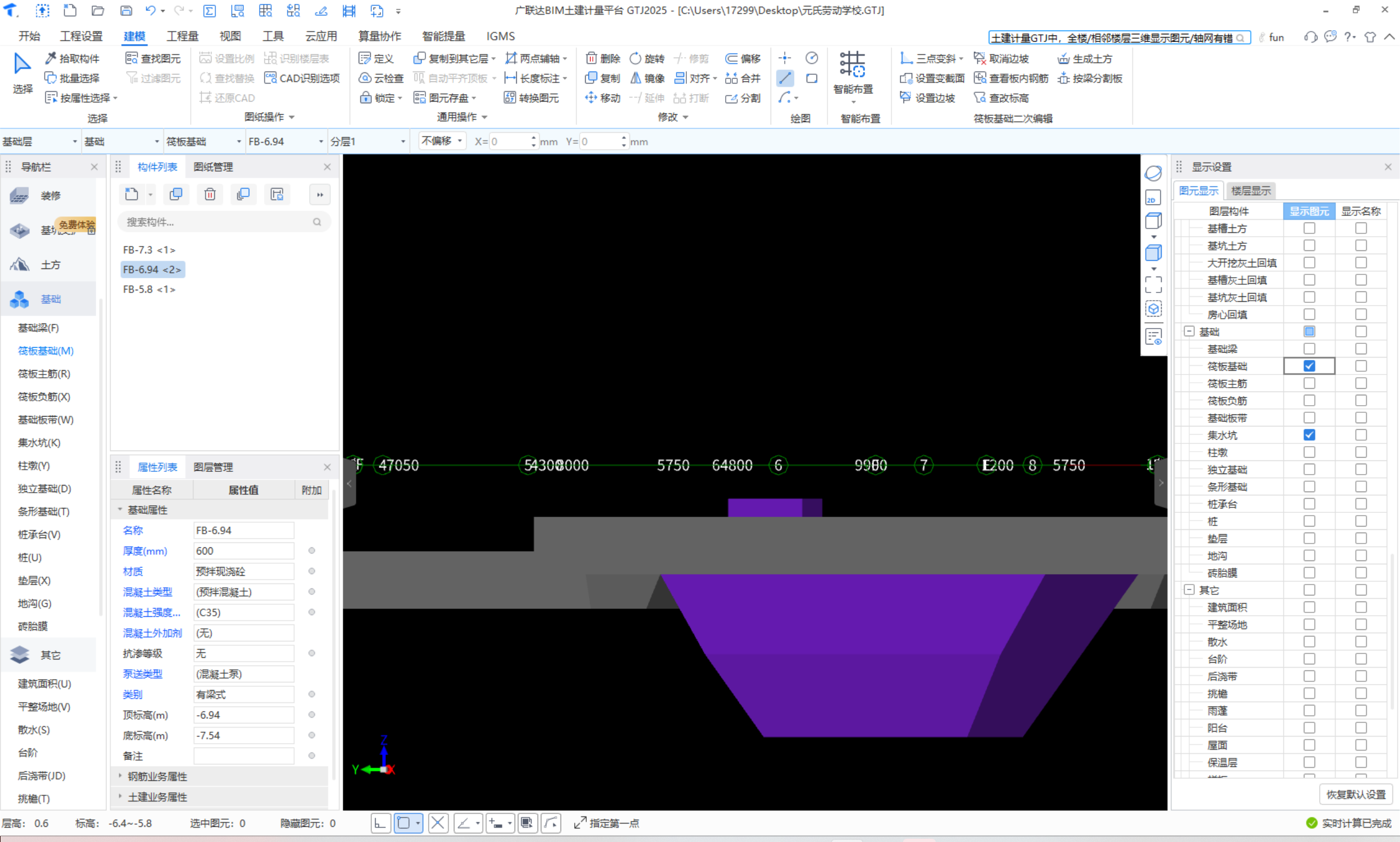Open 垫层(X) in the navigation list

click(34, 581)
